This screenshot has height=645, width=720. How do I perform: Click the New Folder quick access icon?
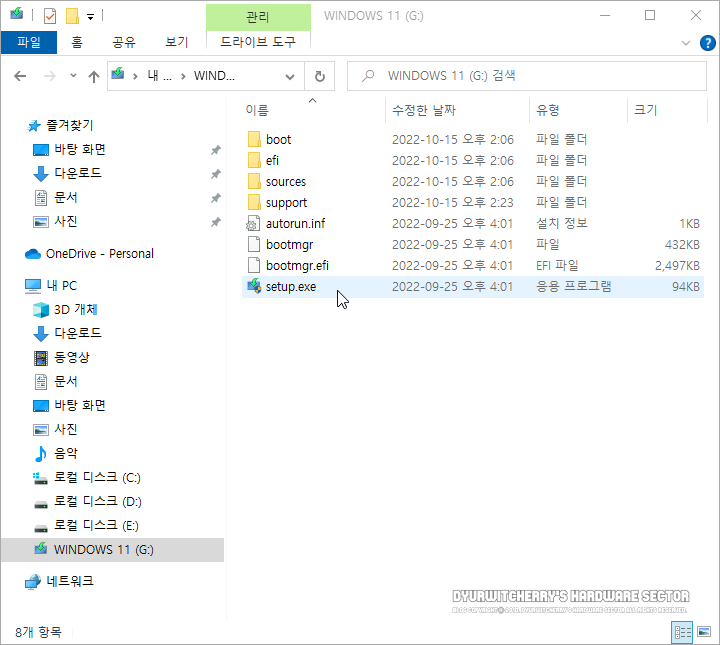[x=72, y=16]
